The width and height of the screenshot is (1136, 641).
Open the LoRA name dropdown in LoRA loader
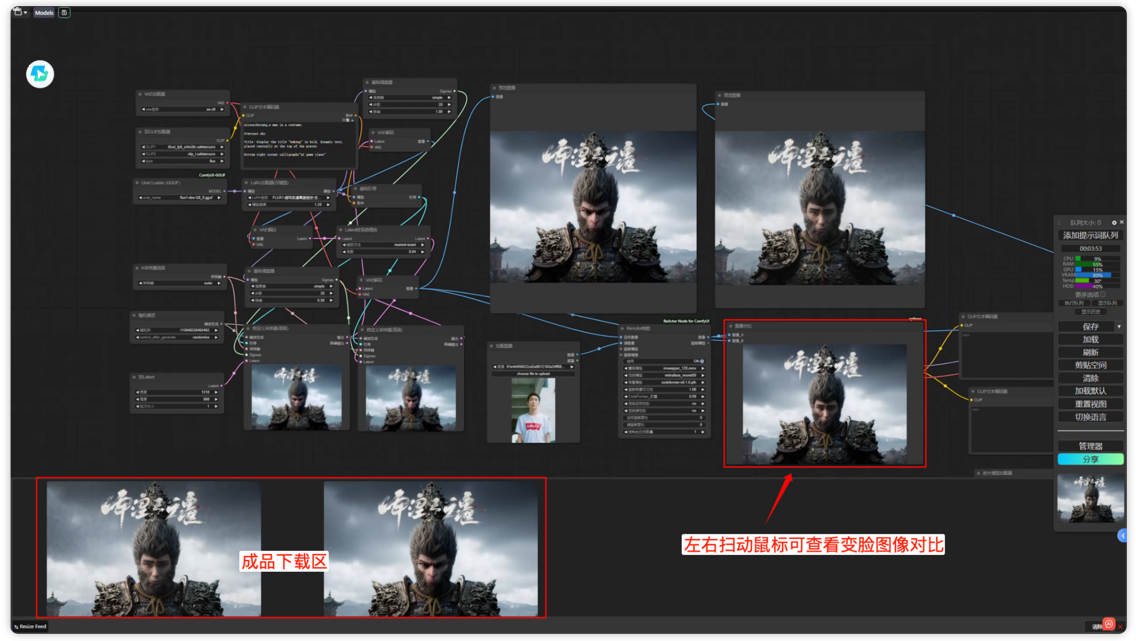pos(290,197)
